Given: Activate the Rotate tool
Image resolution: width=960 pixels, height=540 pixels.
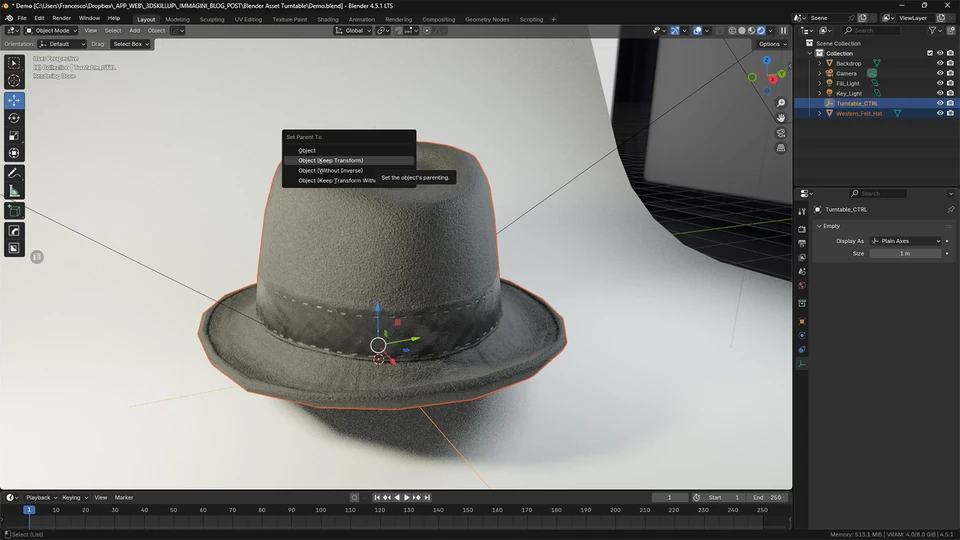Looking at the screenshot, I should (x=14, y=118).
